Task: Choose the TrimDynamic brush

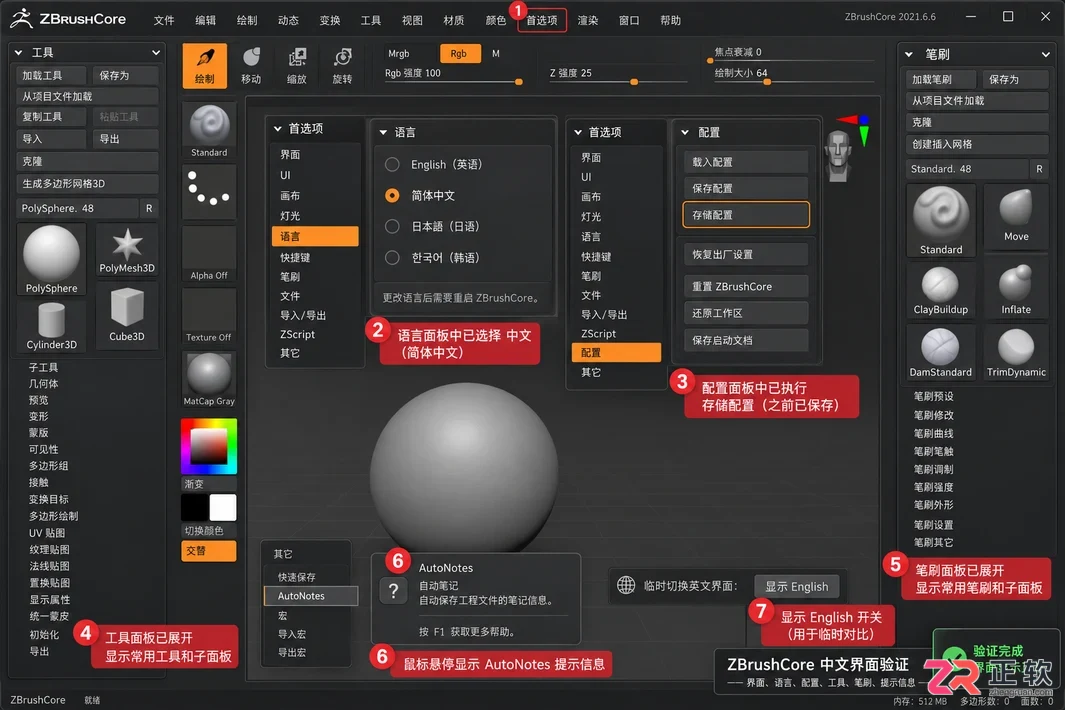Action: coord(1016,352)
